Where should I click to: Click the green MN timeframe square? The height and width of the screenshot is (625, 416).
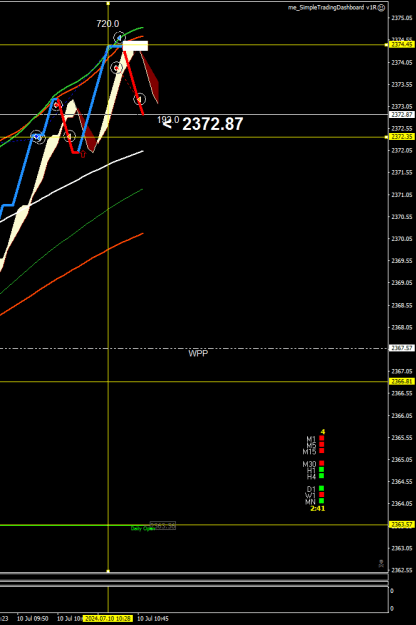[x=322, y=501]
